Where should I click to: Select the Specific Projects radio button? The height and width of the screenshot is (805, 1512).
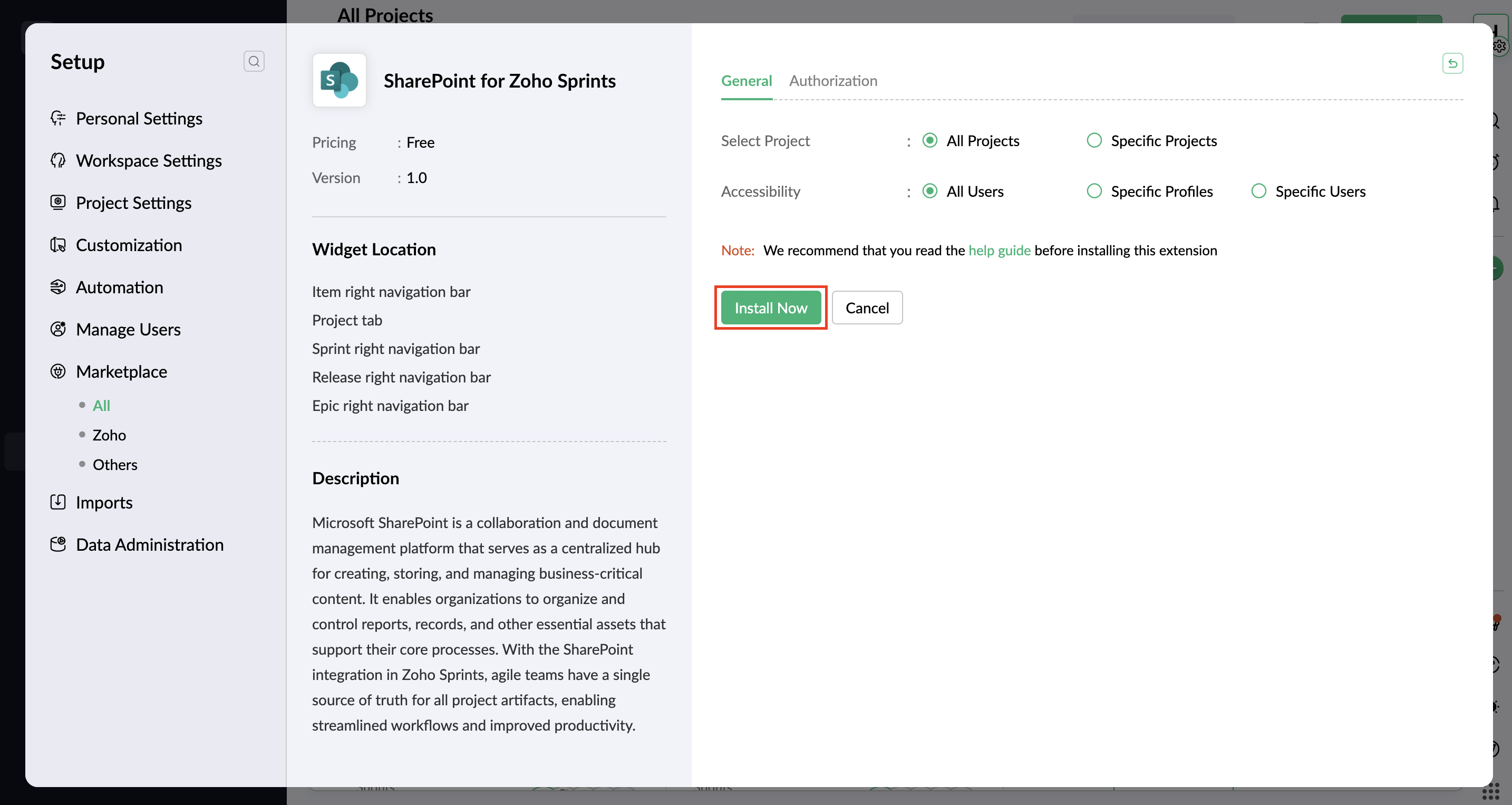point(1094,140)
